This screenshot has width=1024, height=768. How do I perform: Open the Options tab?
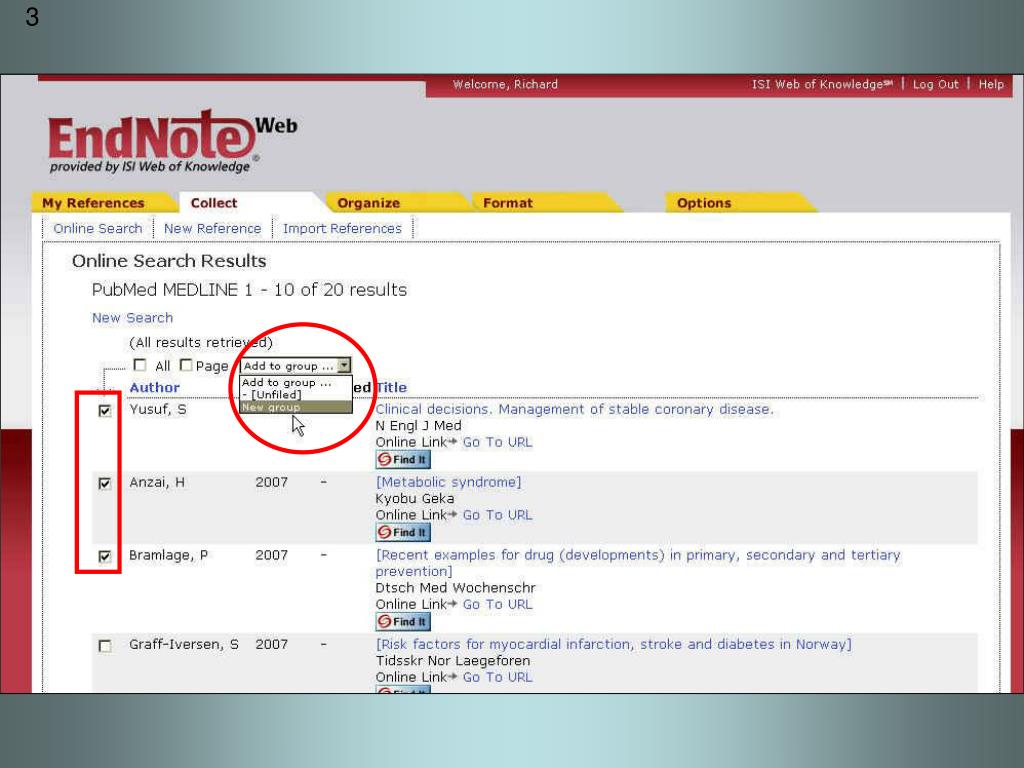point(704,203)
